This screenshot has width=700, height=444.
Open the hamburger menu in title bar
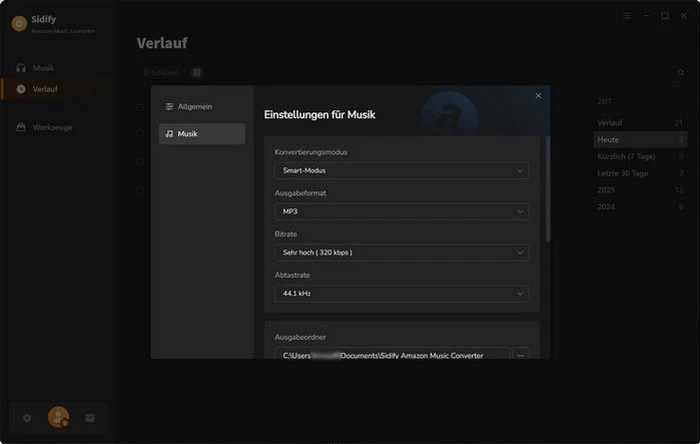point(627,16)
